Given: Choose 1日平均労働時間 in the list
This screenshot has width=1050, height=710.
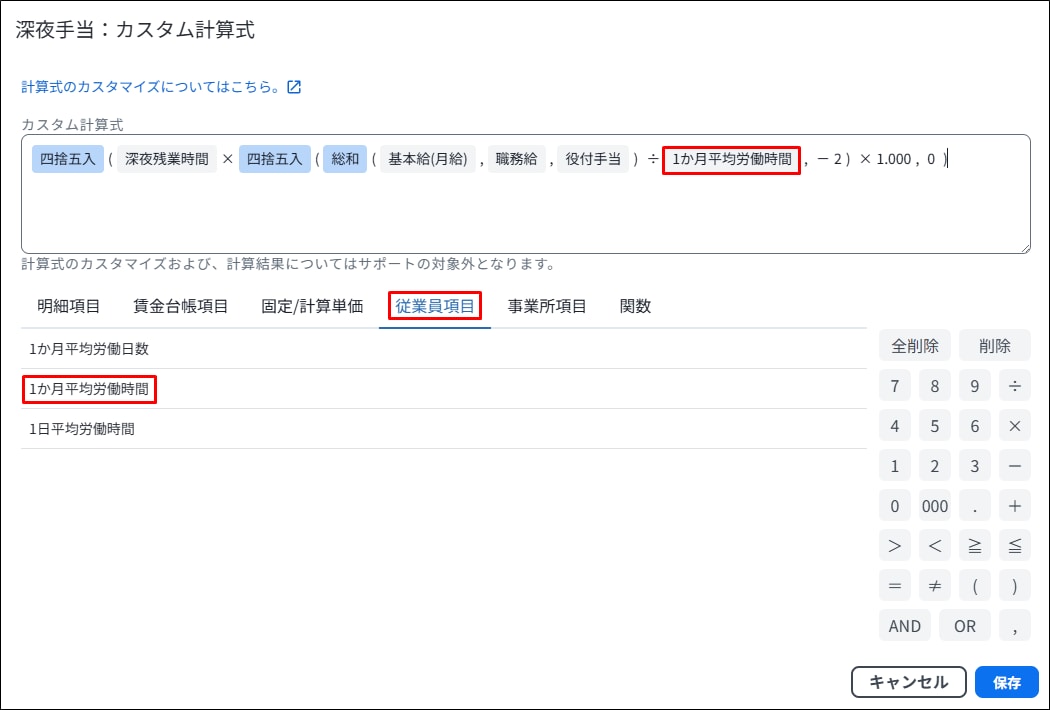Looking at the screenshot, I should 82,429.
